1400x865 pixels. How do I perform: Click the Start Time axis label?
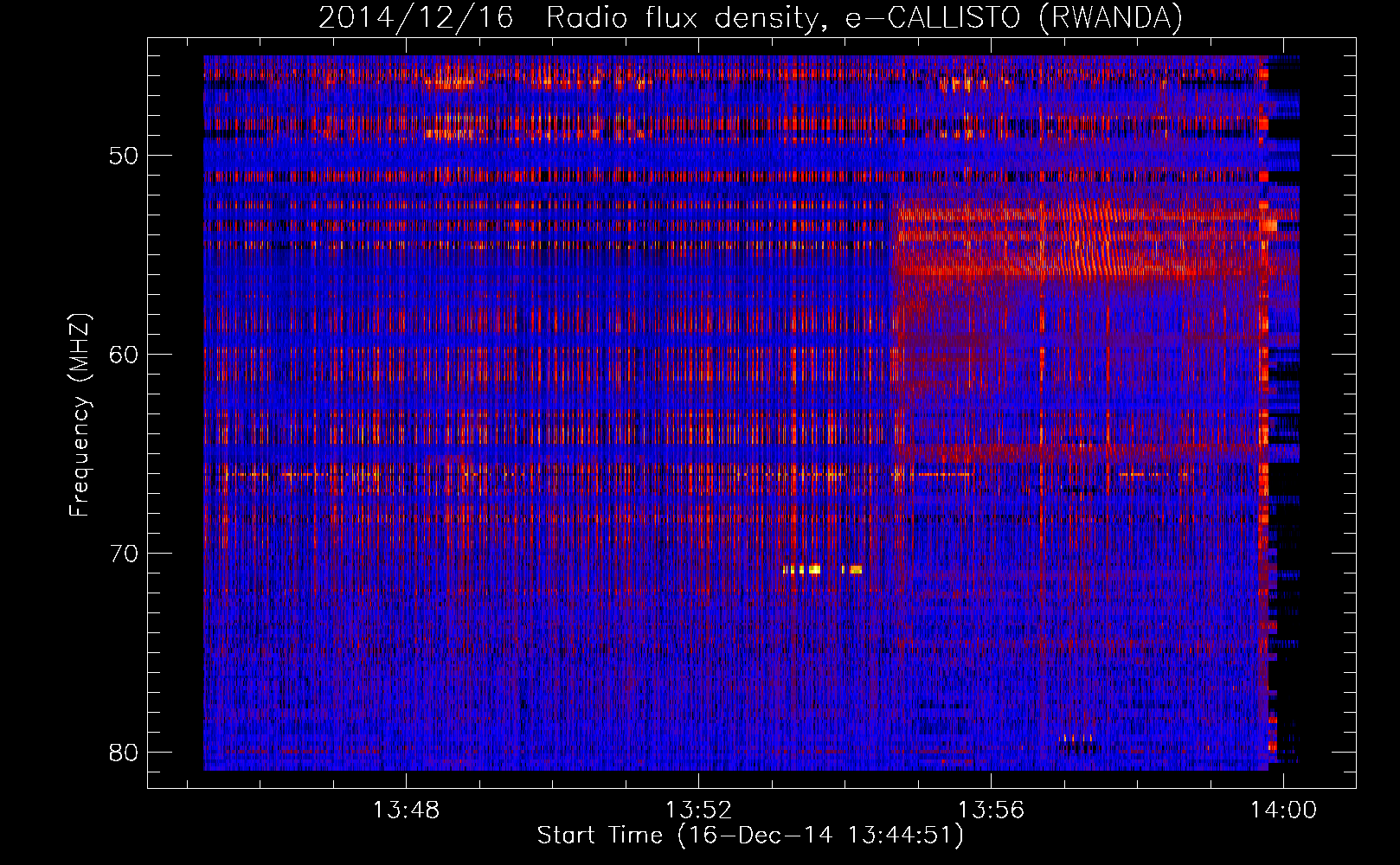click(750, 835)
